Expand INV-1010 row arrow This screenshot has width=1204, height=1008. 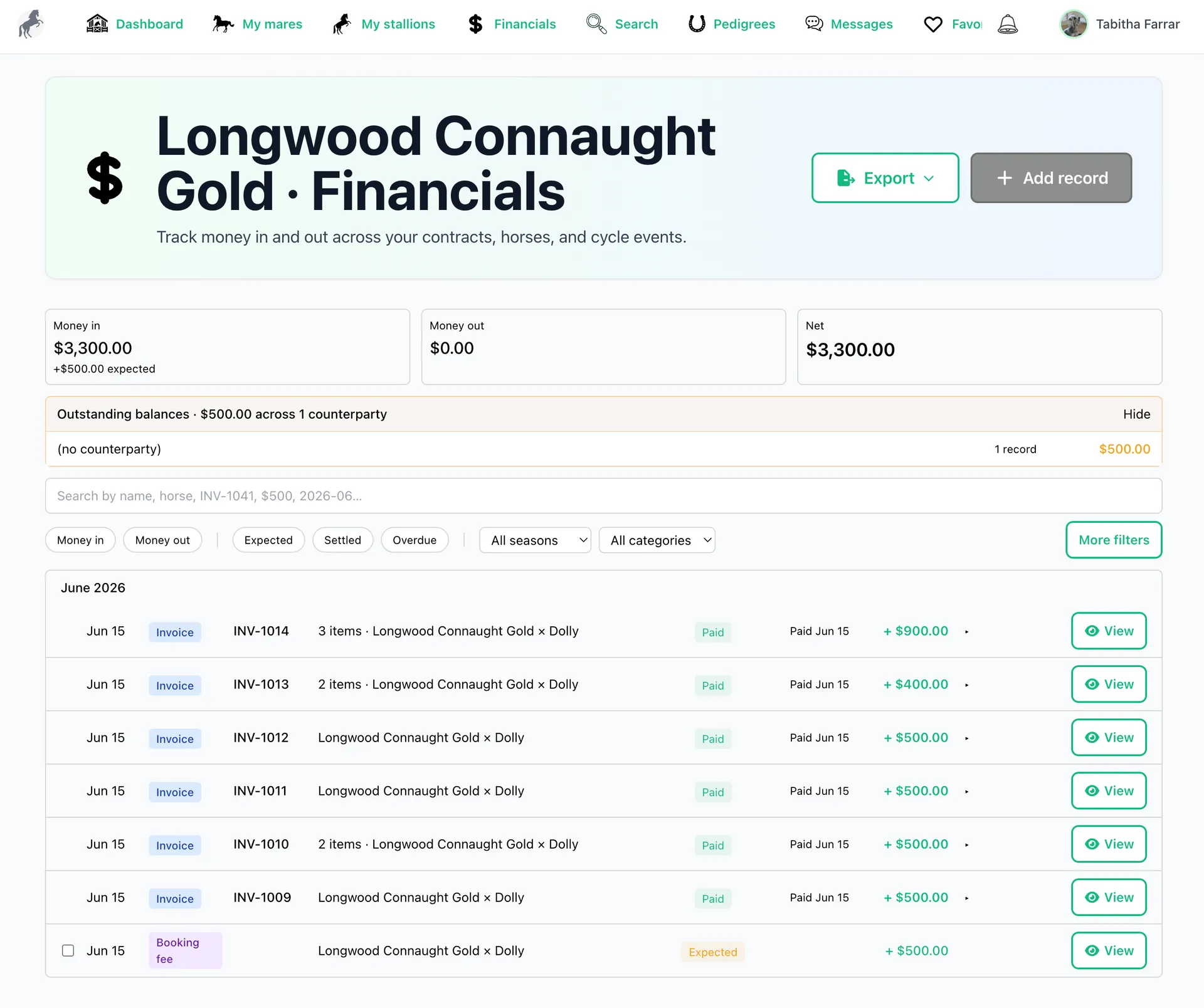[966, 845]
